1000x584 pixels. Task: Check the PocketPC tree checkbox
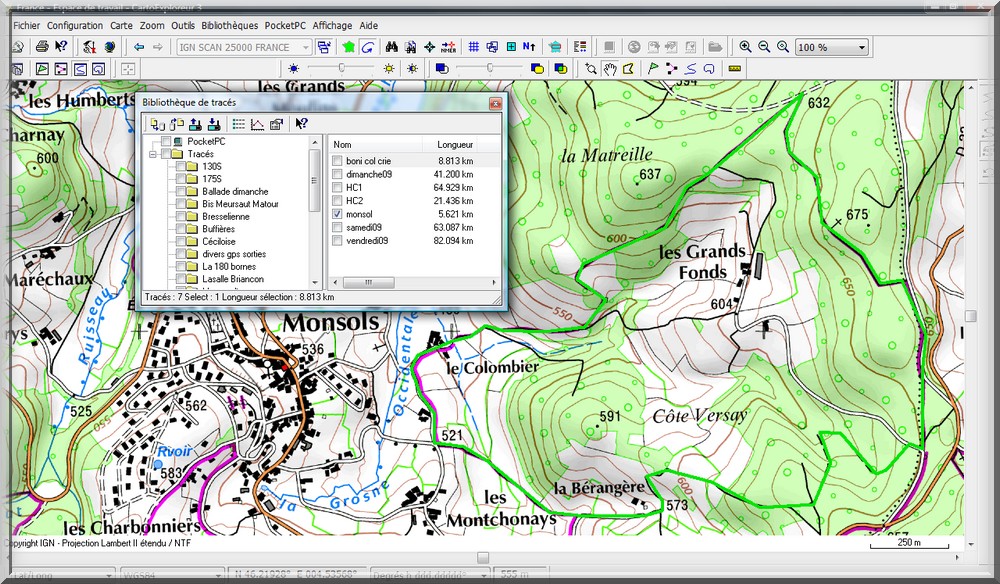coord(166,142)
